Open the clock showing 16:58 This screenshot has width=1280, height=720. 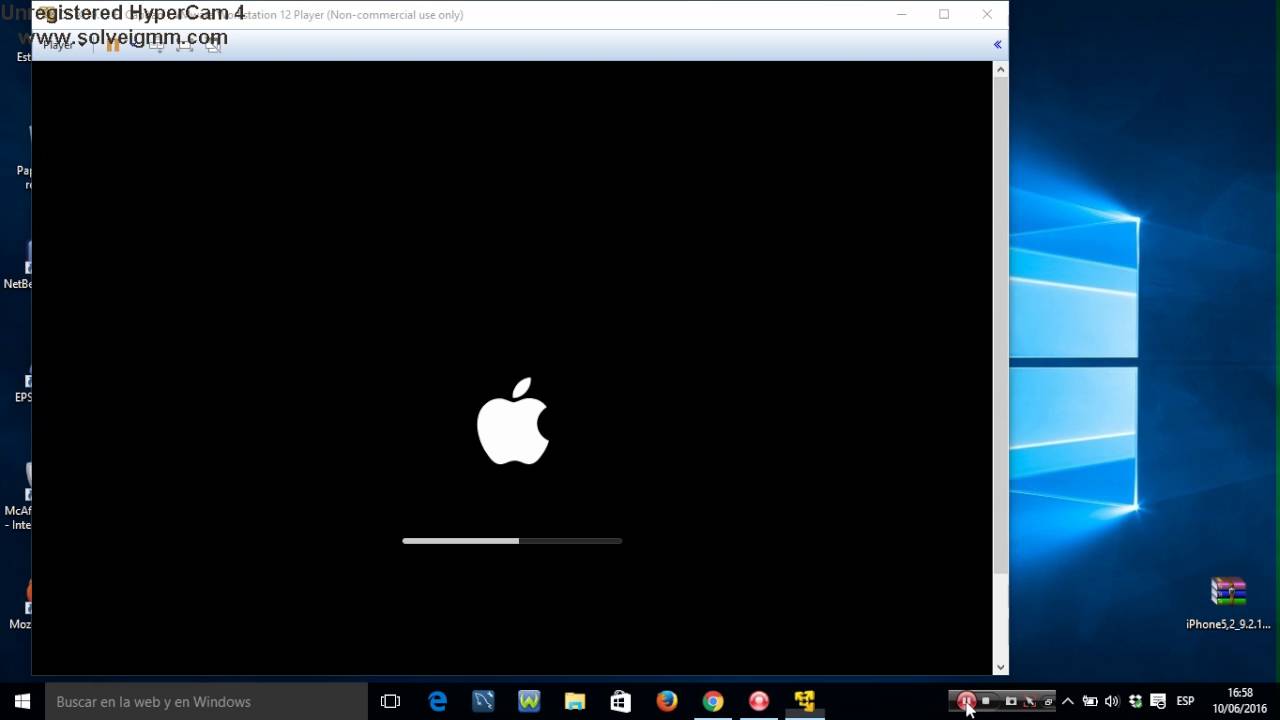coord(1240,701)
